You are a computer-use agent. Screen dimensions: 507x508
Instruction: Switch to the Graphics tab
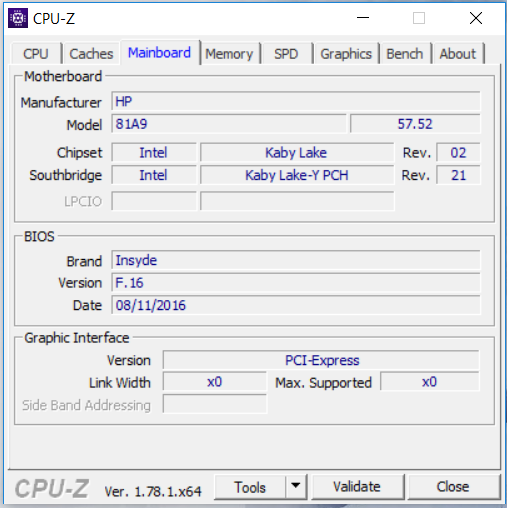tap(346, 54)
